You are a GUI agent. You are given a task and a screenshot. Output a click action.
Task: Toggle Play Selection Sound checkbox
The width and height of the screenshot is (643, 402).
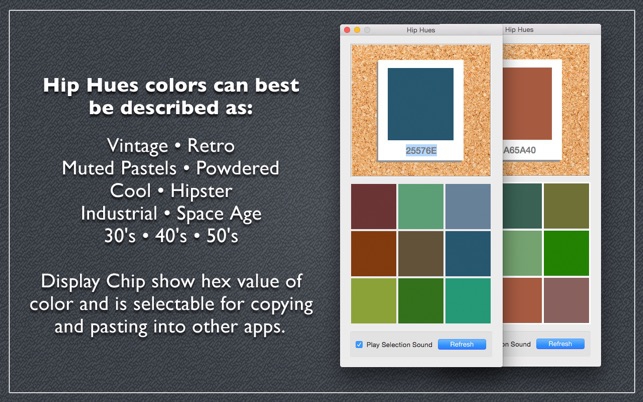coord(359,345)
